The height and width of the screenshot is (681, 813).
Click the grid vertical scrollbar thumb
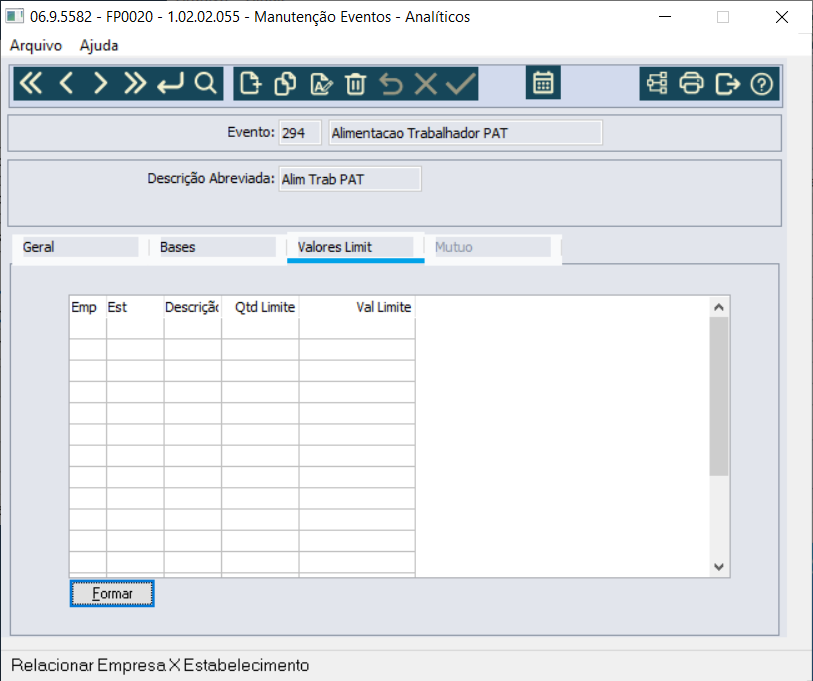[x=719, y=396]
